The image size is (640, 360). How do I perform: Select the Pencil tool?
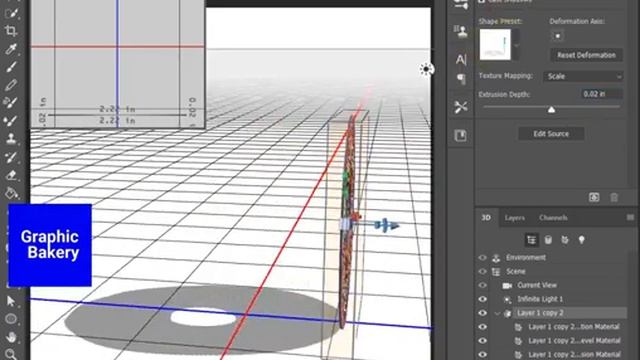11,85
